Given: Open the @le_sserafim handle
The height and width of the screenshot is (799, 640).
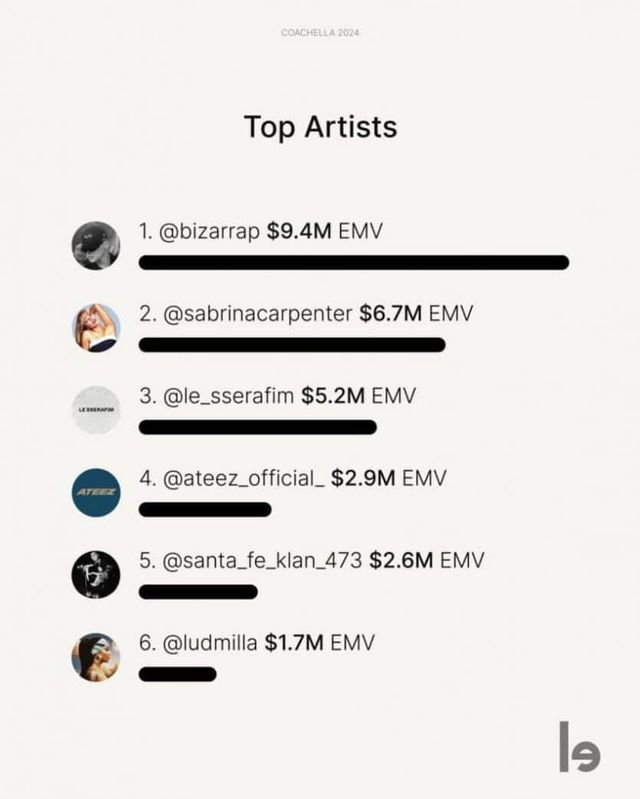Looking at the screenshot, I should [x=229, y=396].
